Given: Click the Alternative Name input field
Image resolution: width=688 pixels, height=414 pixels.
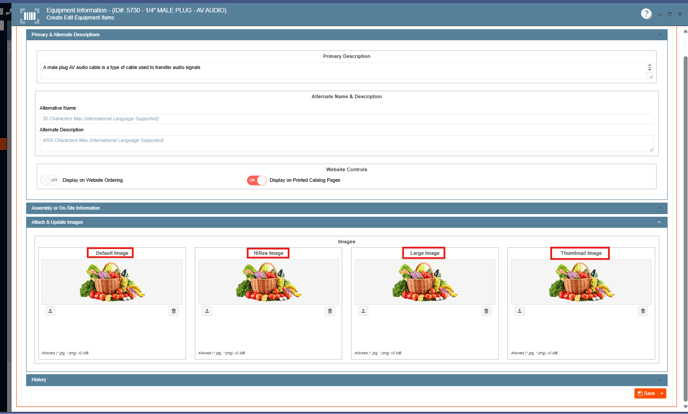Looking at the screenshot, I should point(346,119).
